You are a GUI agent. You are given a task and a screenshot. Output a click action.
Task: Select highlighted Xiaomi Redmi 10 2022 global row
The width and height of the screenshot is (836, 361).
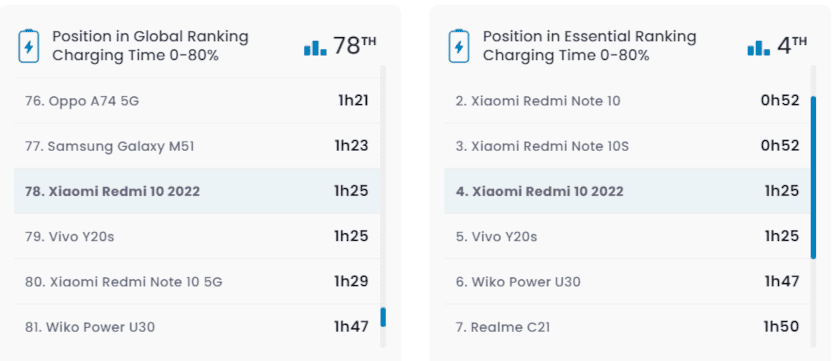(x=197, y=191)
